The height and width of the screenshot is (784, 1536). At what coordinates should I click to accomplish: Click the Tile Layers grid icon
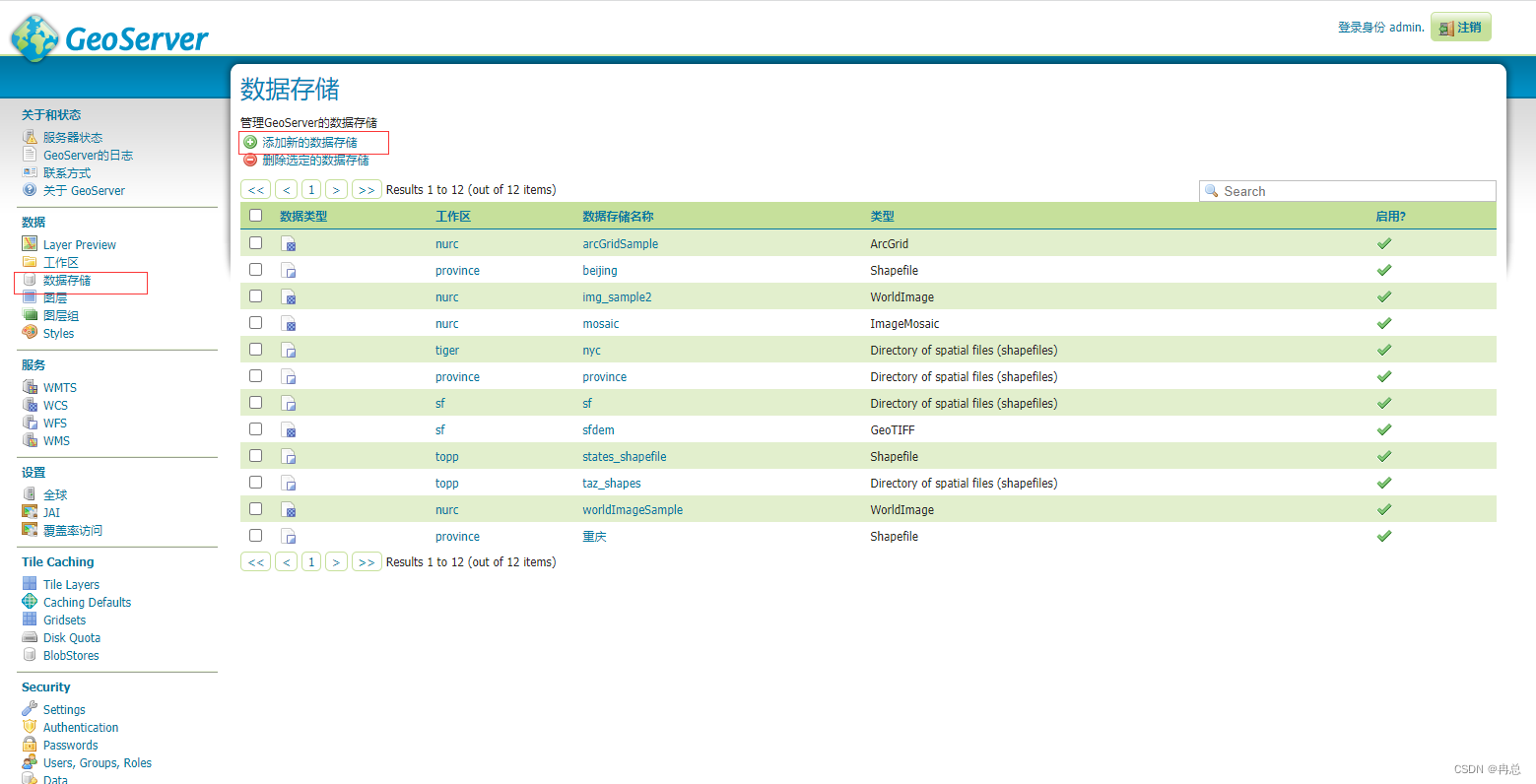pos(30,584)
